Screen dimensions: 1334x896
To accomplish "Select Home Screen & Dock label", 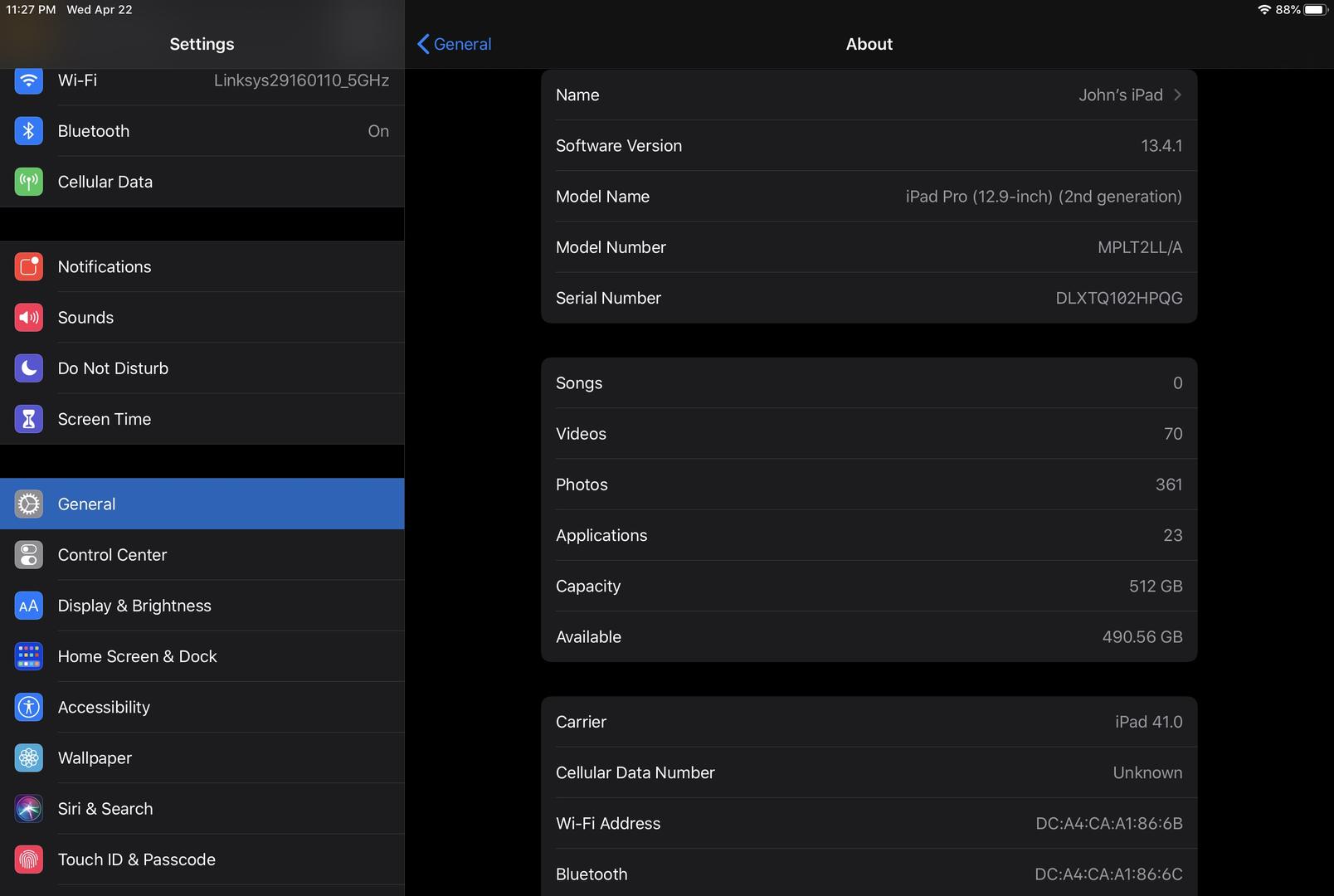I will pyautogui.click(x=137, y=656).
